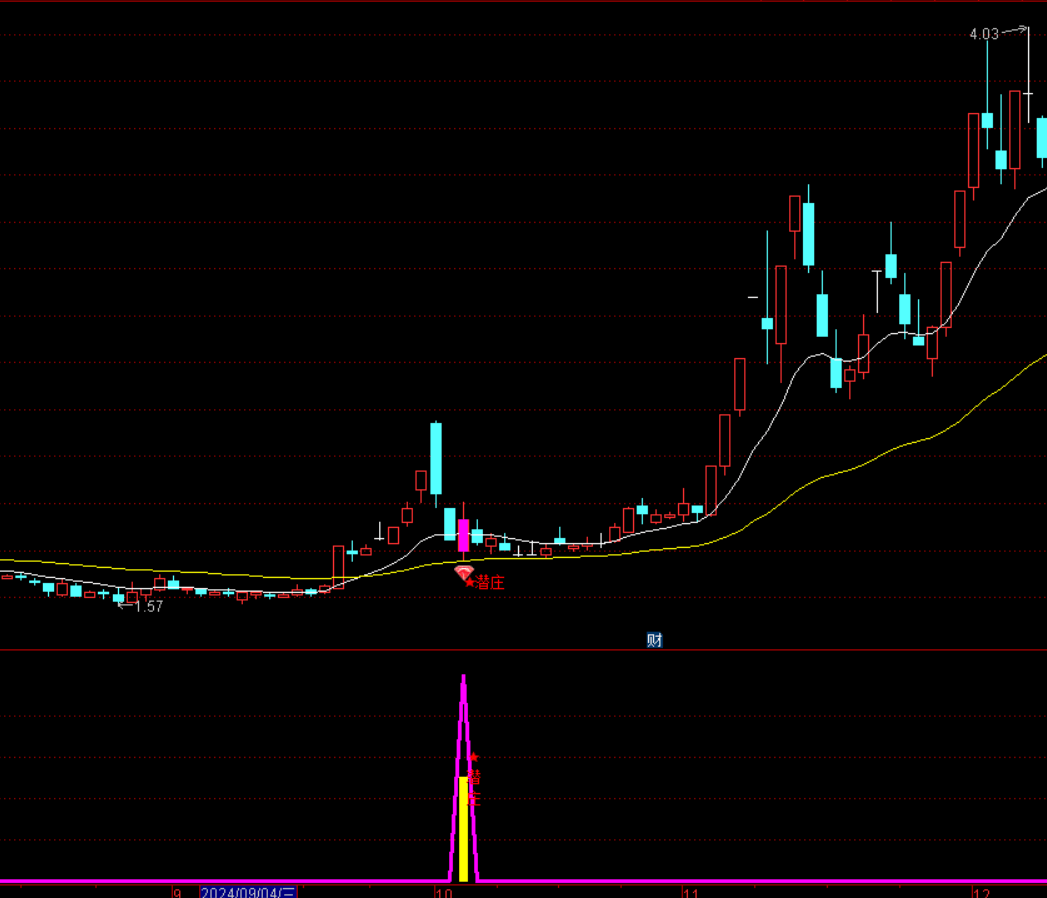Image resolution: width=1047 pixels, height=898 pixels.
Task: Click the arrow next to 1.57 low
Action: (125, 606)
